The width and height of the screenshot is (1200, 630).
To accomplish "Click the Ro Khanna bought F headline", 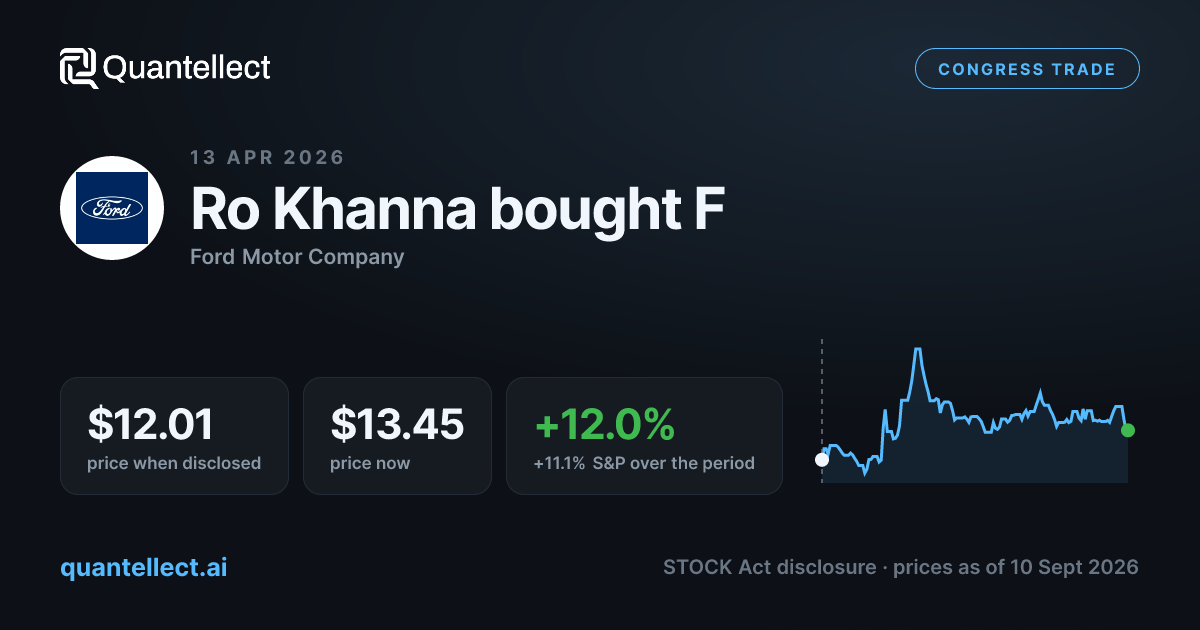I will pos(458,210).
